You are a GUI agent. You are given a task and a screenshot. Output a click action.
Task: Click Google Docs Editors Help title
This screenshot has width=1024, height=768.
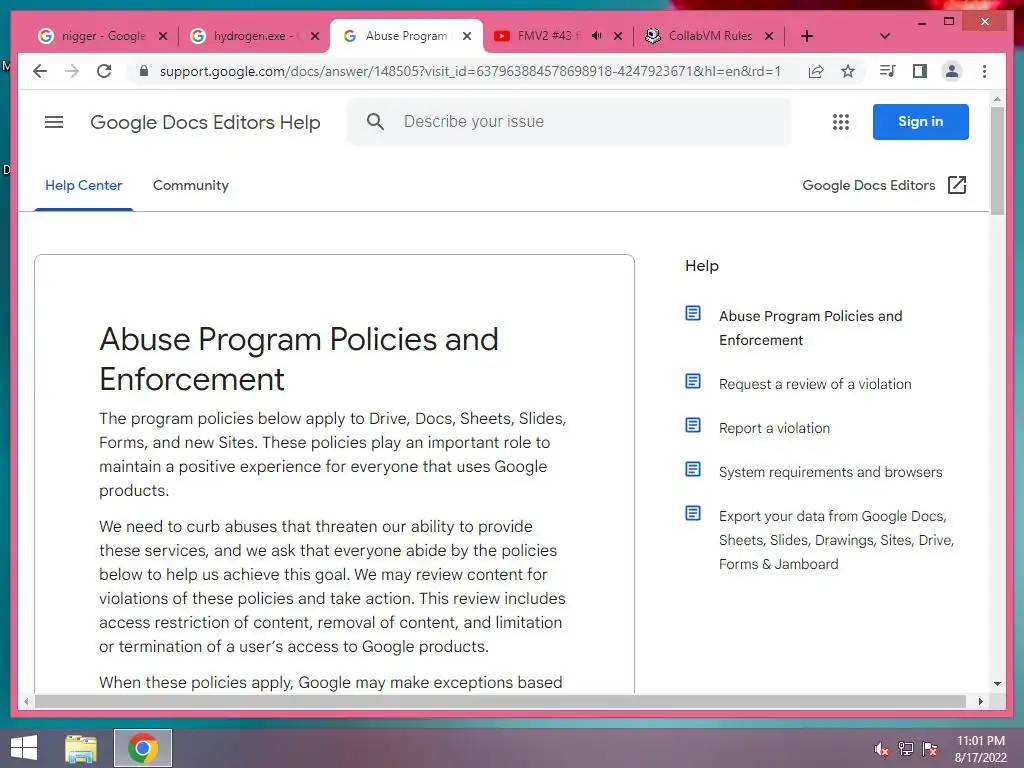205,122
